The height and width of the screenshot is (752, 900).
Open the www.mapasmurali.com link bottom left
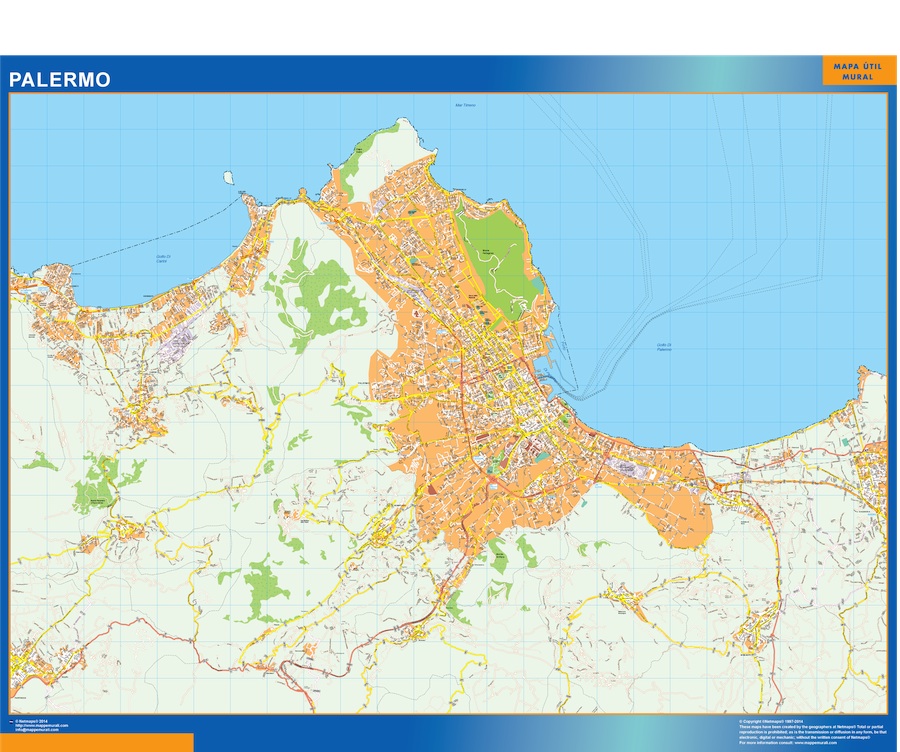(42, 726)
